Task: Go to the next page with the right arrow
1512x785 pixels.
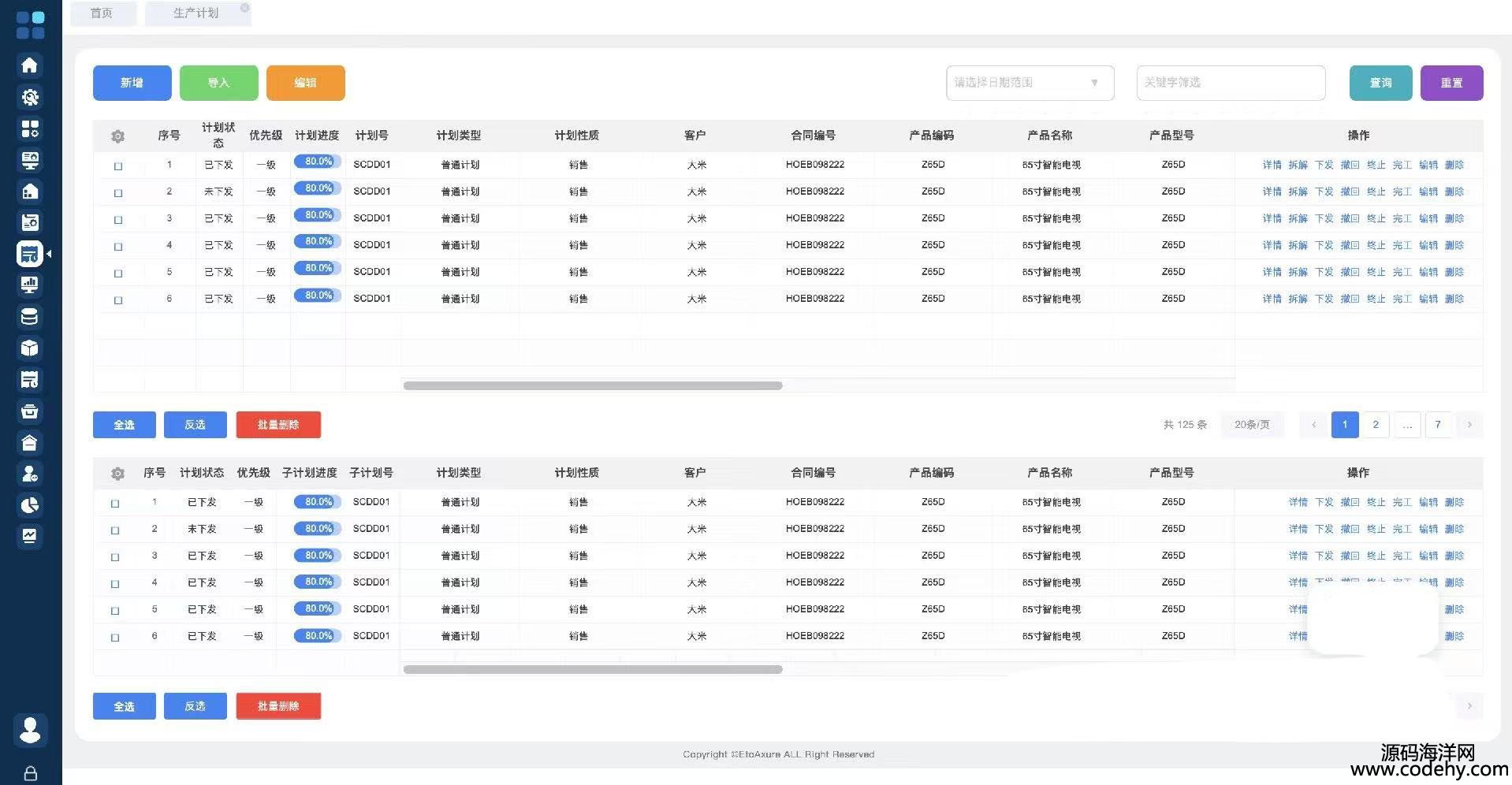Action: click(1469, 425)
